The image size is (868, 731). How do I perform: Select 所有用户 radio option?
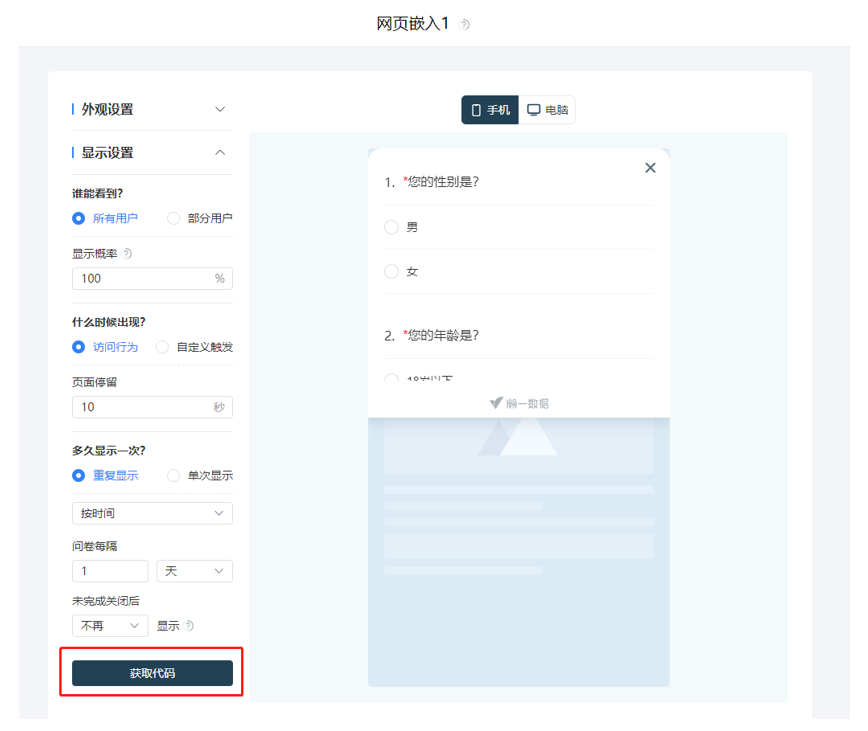click(x=105, y=218)
